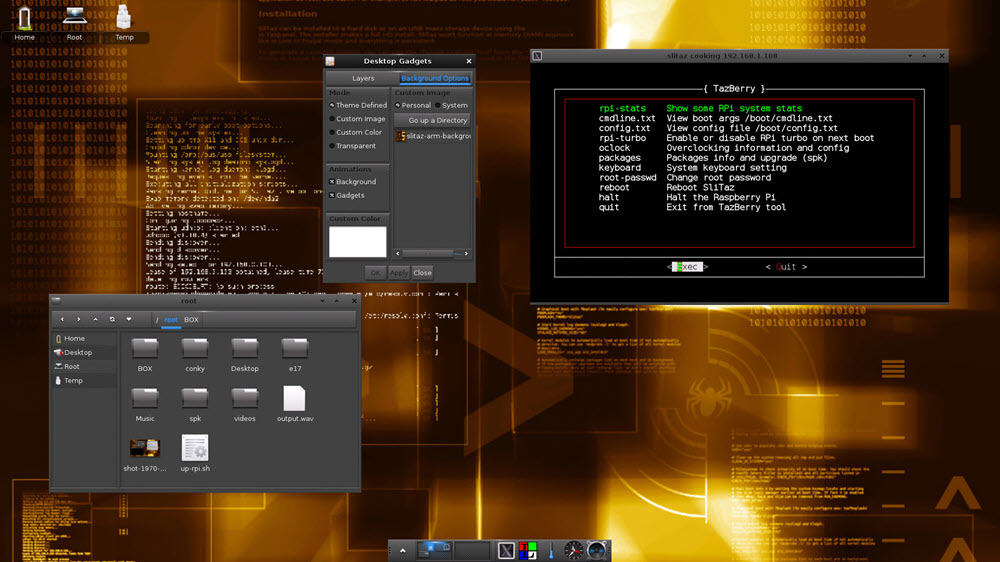Viewport: 1000px width, 562px height.
Task: Select the Custom Image mode radio button
Action: 333,119
